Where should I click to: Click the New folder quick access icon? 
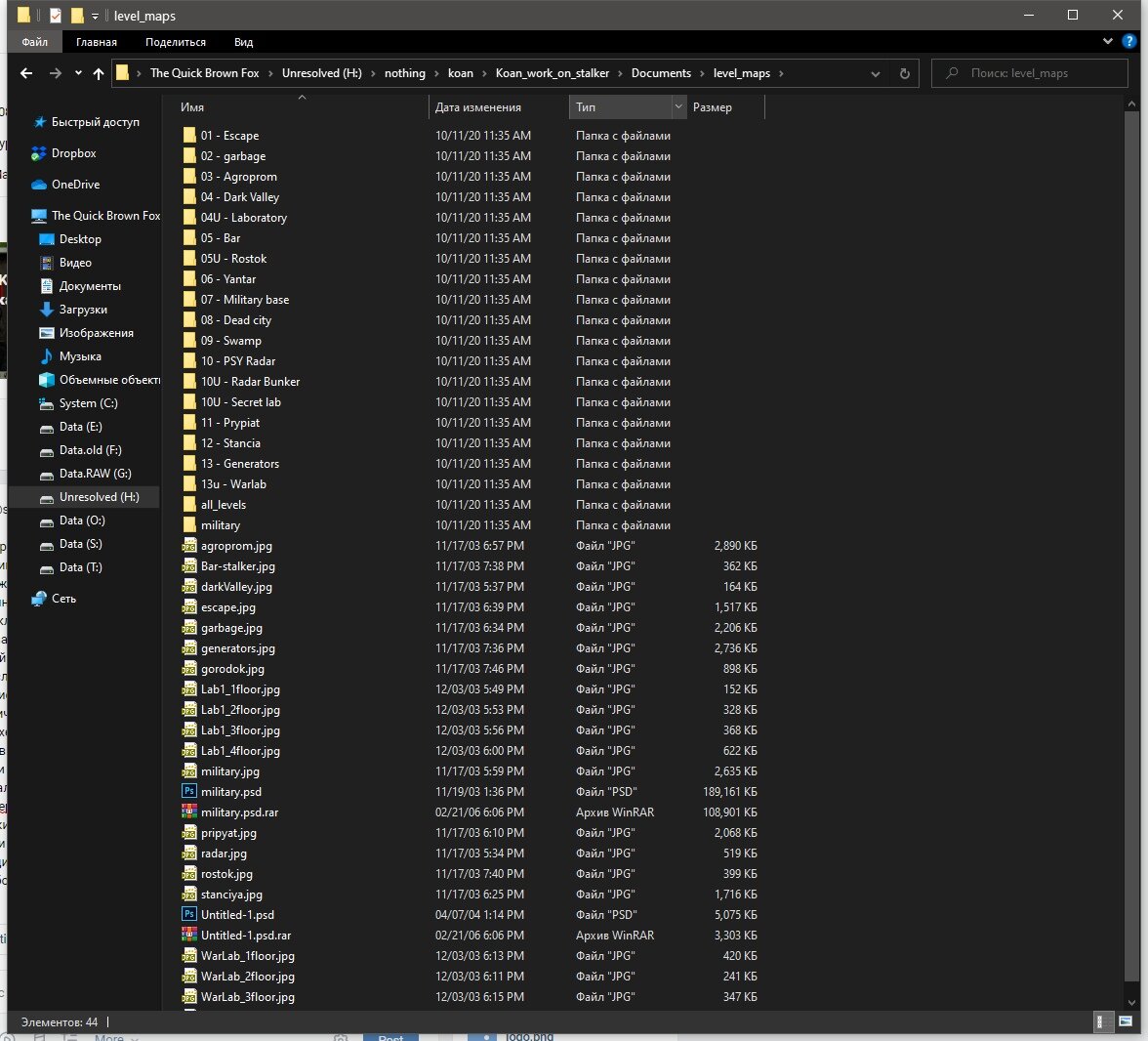click(x=77, y=16)
